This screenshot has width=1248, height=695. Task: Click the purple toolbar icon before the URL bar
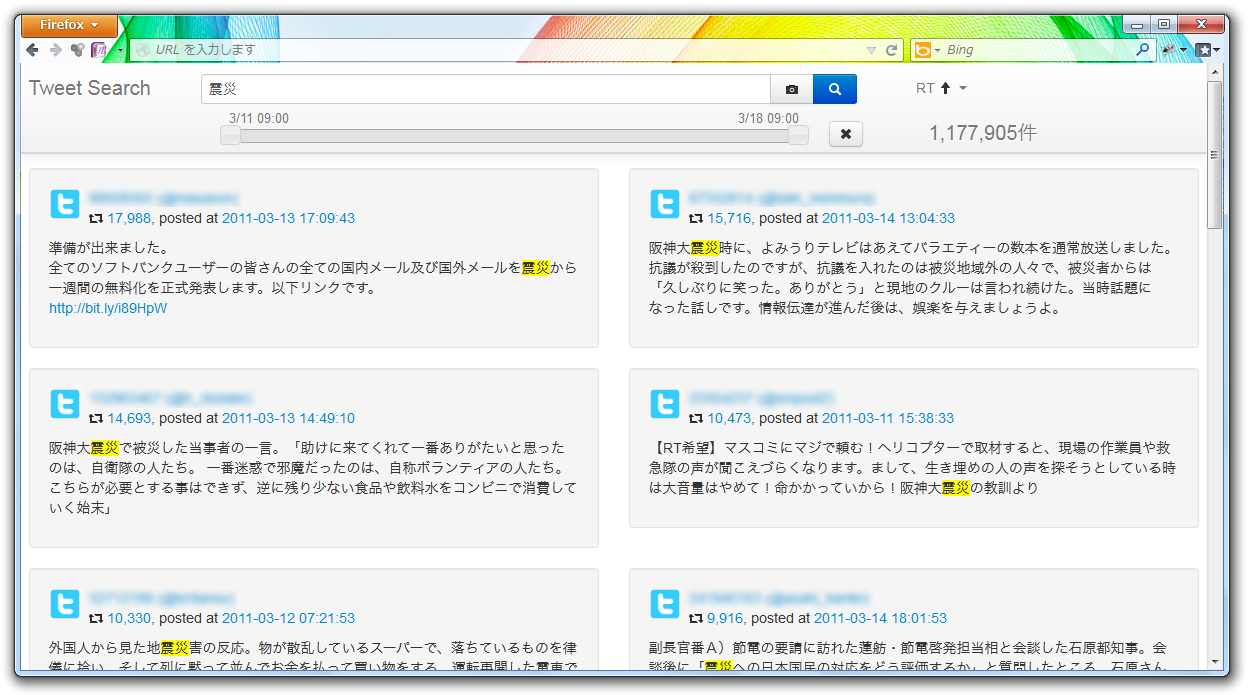pyautogui.click(x=99, y=50)
